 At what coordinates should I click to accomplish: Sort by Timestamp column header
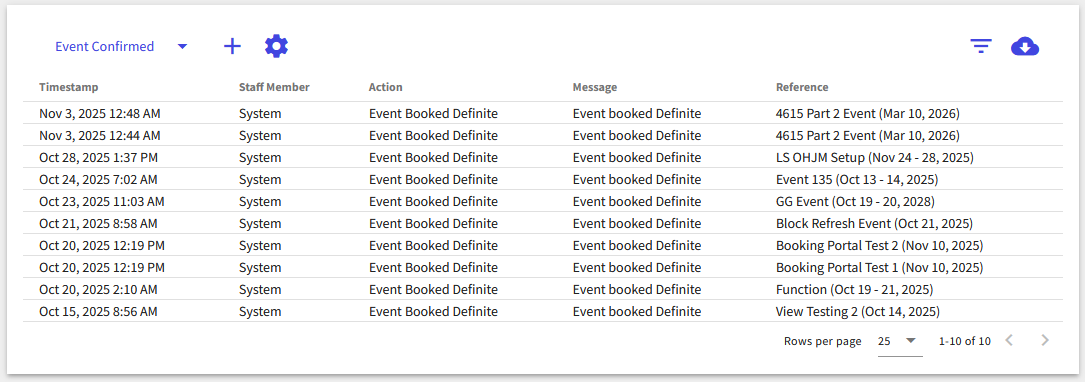(x=69, y=87)
